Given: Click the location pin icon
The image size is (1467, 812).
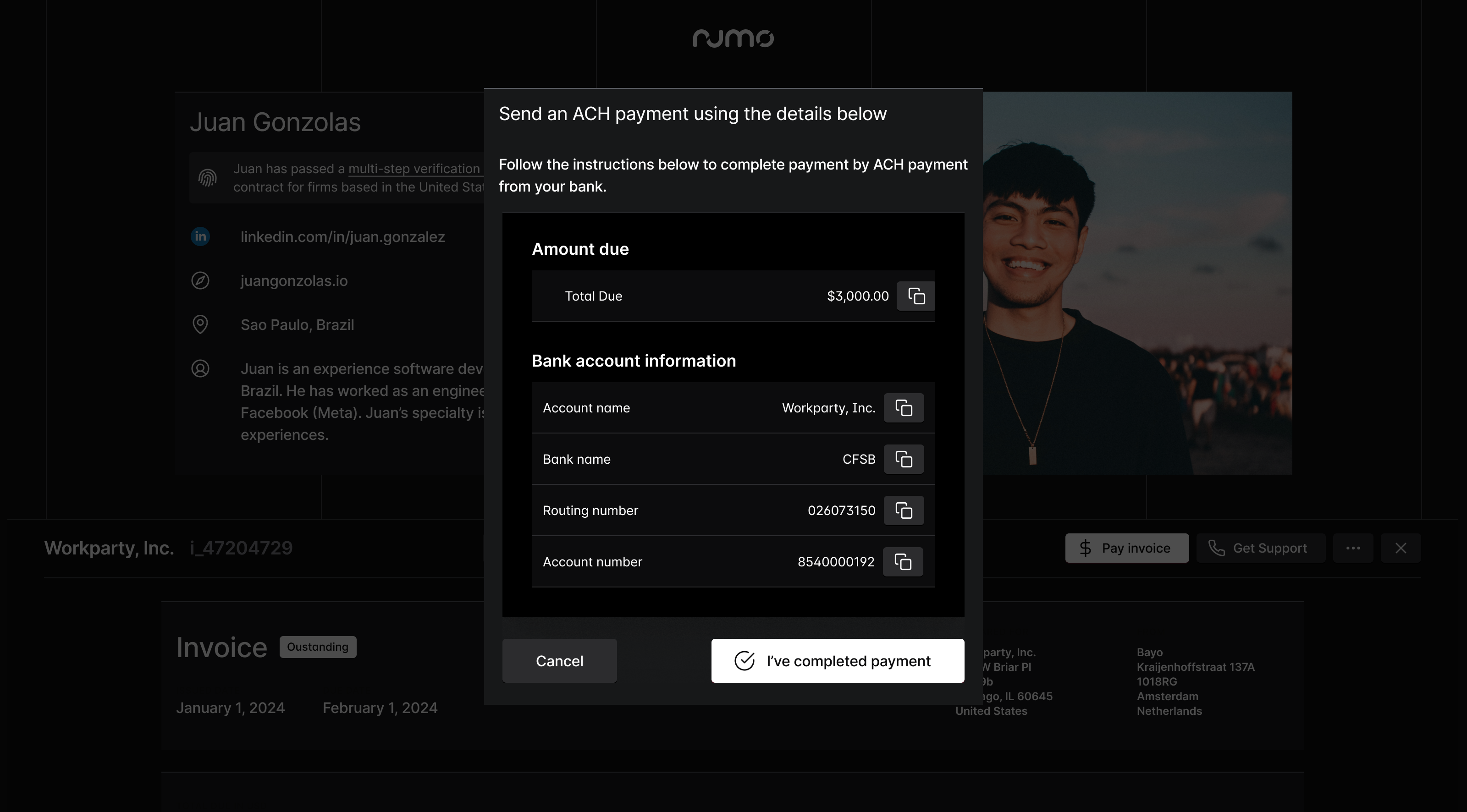Looking at the screenshot, I should click(x=200, y=324).
